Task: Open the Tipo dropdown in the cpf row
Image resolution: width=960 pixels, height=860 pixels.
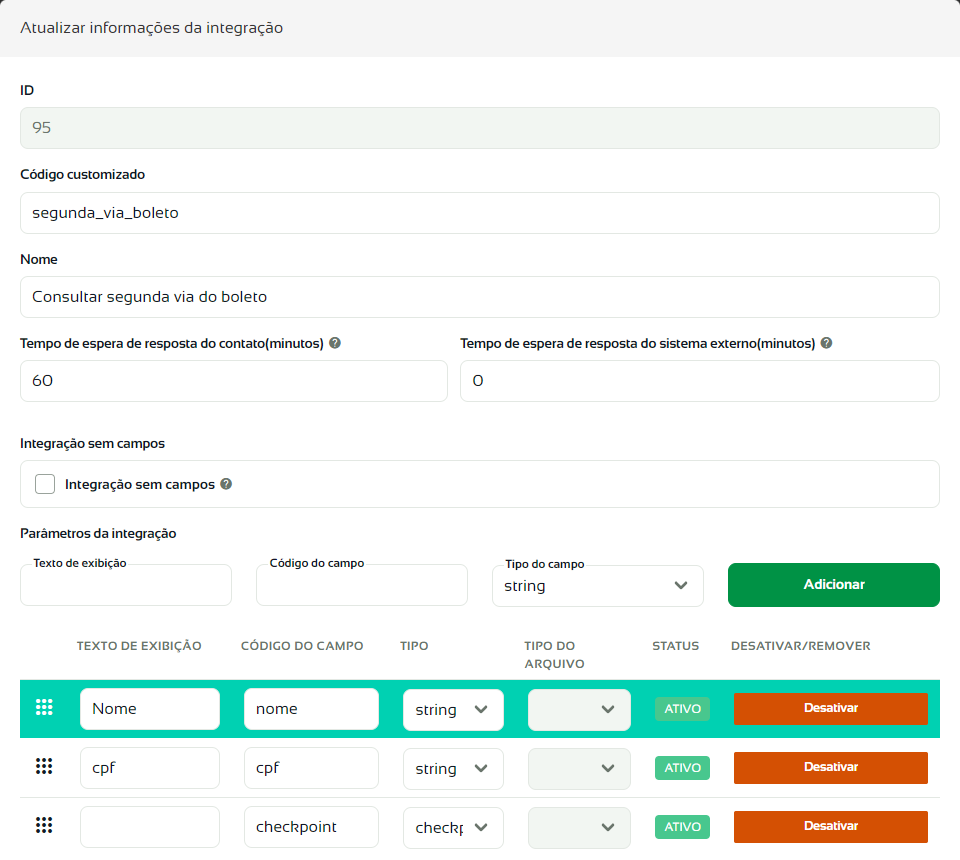Action: point(453,768)
